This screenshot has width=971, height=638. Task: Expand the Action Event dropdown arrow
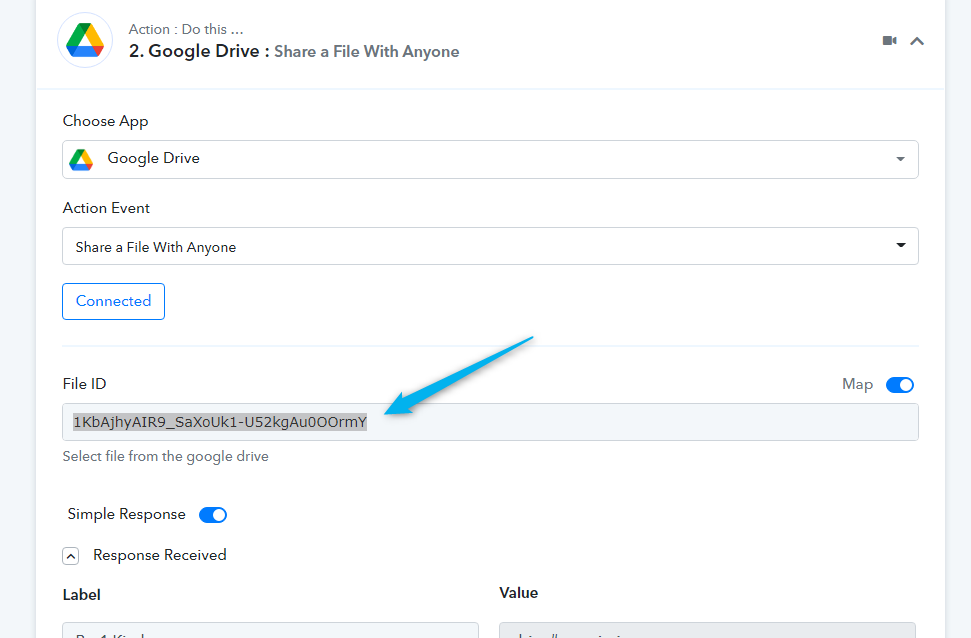pyautogui.click(x=901, y=245)
